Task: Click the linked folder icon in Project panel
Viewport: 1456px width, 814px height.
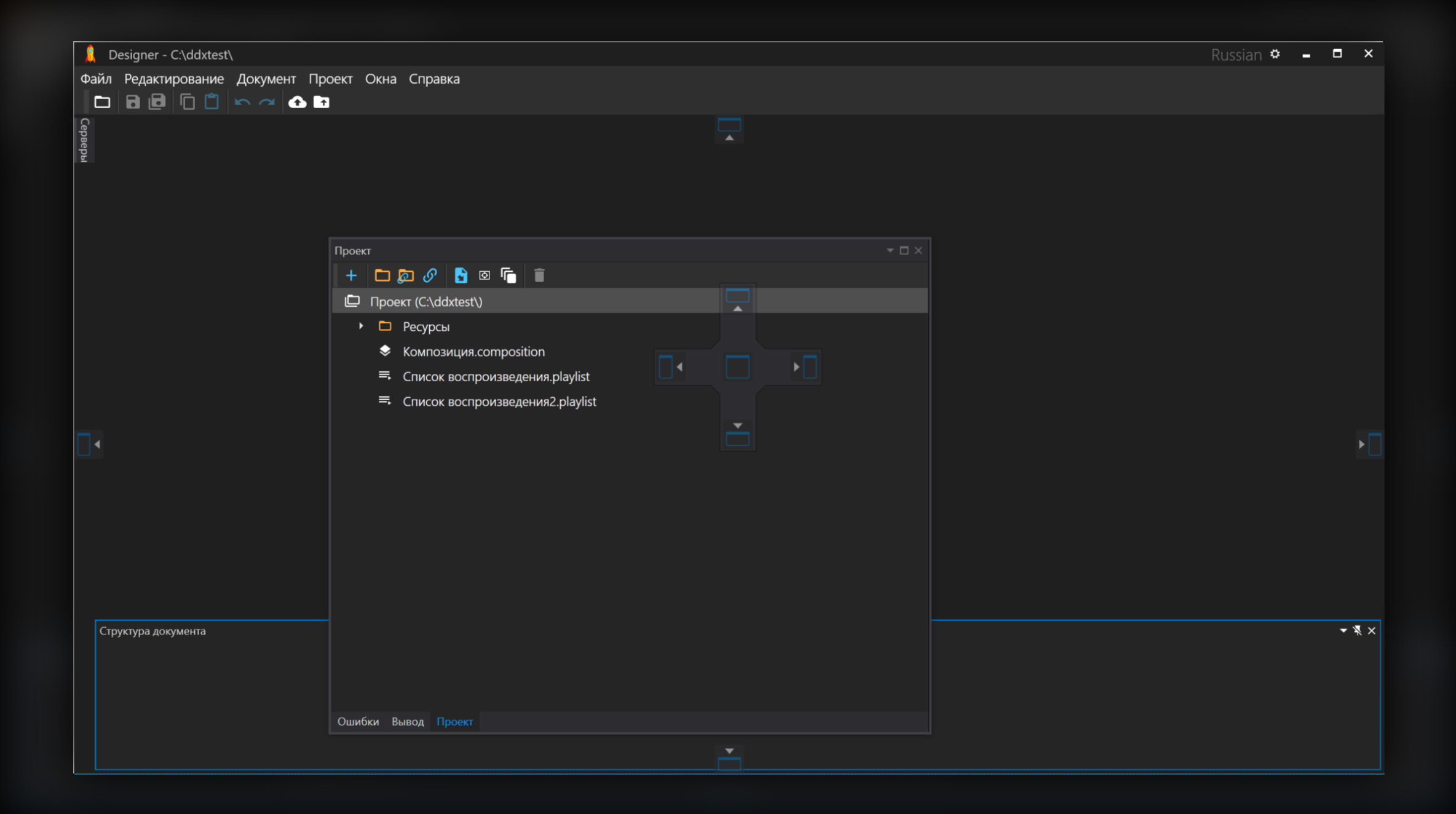Action: pos(406,275)
